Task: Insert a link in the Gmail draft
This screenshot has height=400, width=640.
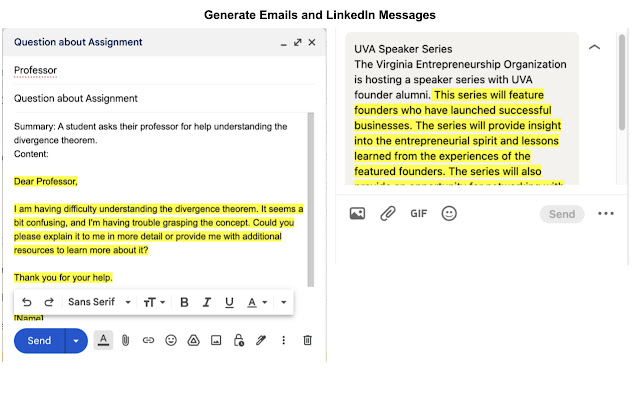Action: tap(148, 340)
